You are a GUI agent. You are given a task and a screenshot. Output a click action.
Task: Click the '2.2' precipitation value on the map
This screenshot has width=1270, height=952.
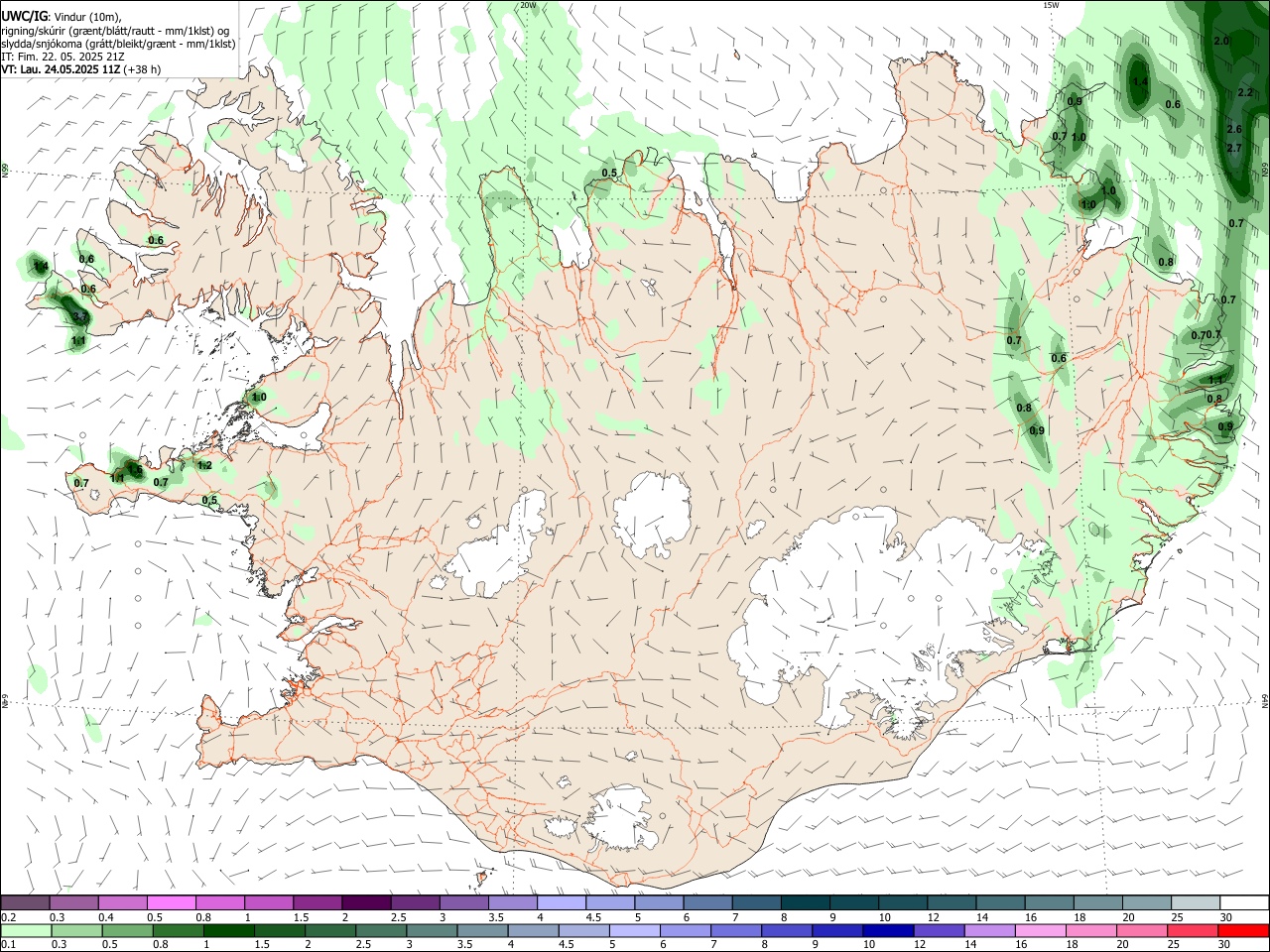(1246, 92)
